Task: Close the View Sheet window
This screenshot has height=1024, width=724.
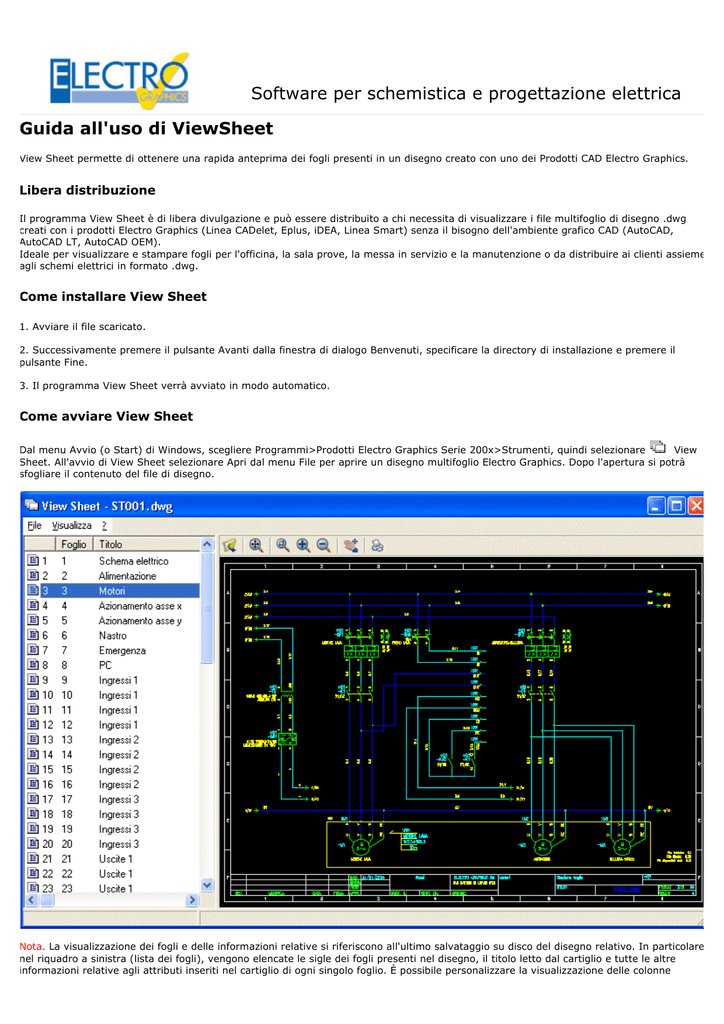Action: 697,505
